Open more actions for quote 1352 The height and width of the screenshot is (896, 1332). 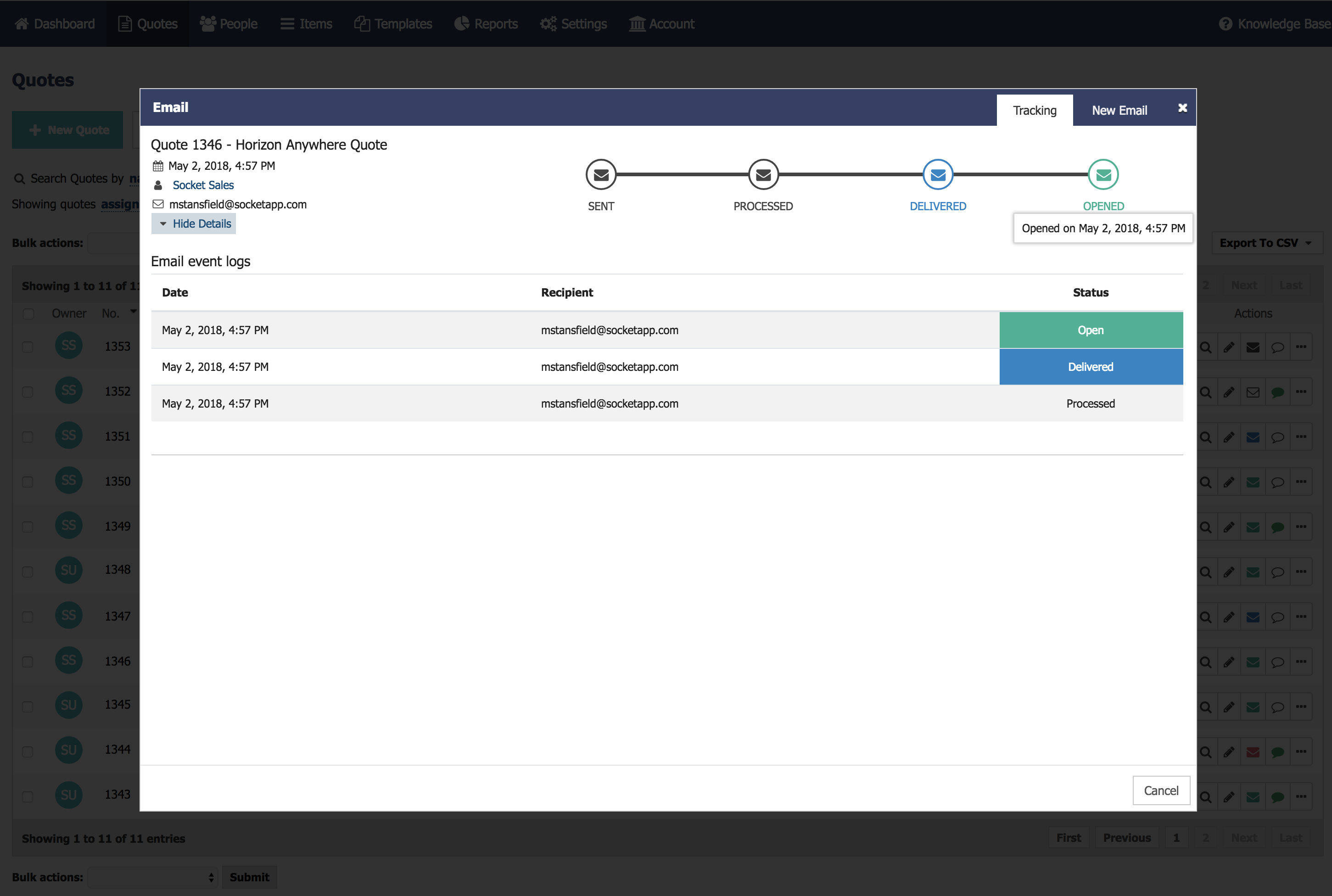1301,392
